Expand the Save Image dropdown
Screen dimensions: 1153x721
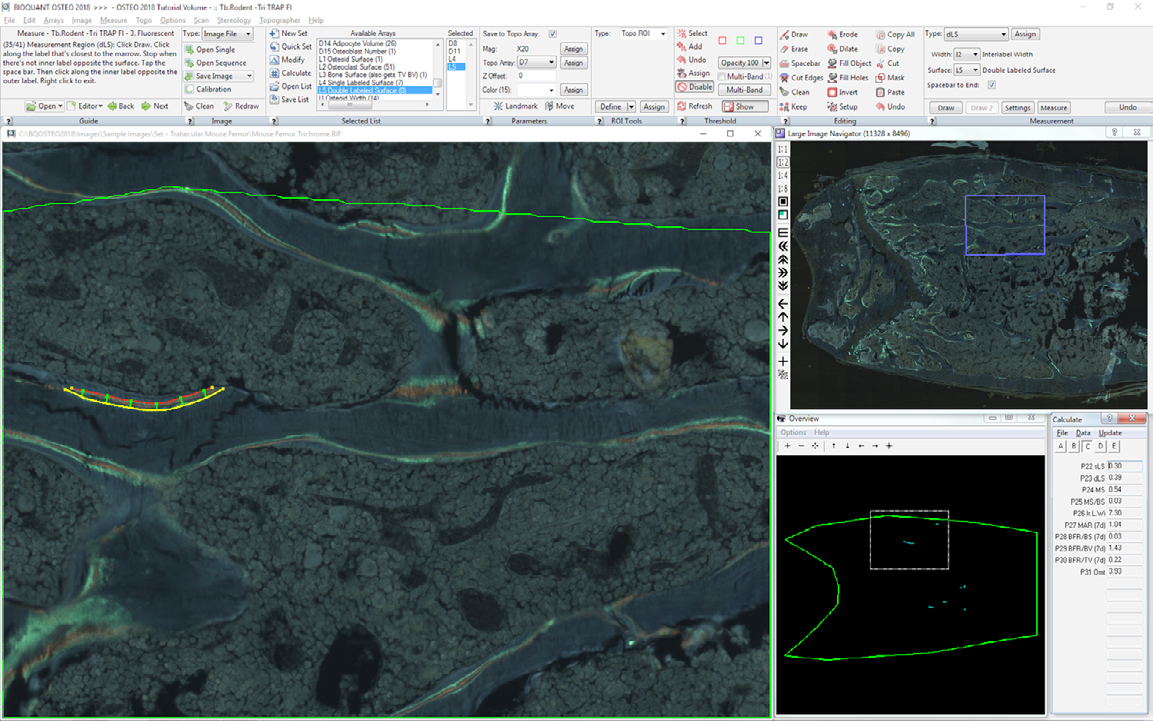pyautogui.click(x=250, y=76)
